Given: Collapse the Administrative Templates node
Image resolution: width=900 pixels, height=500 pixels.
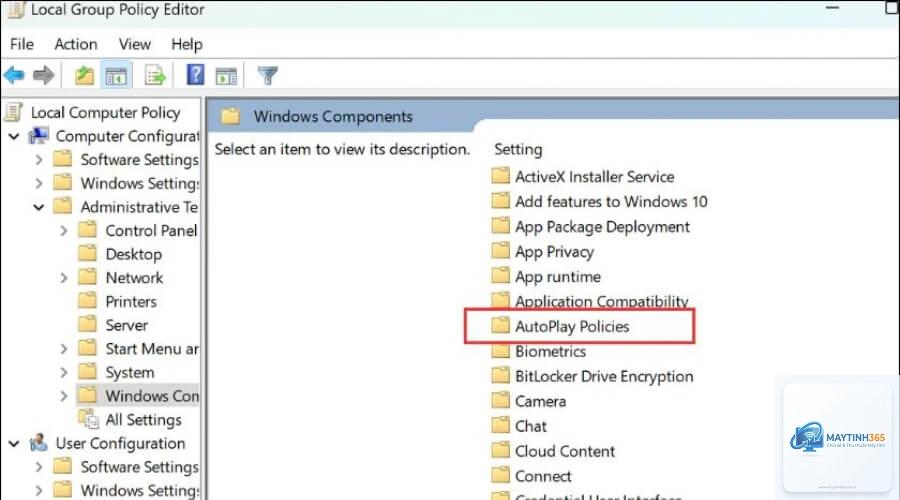Looking at the screenshot, I should point(38,207).
